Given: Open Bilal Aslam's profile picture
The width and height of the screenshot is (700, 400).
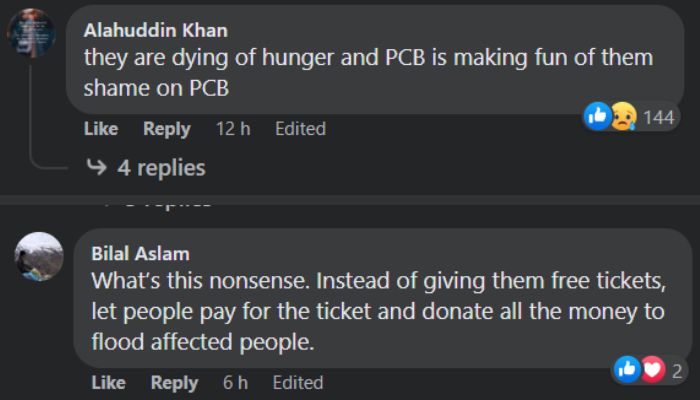Looking at the screenshot, I should click(39, 255).
